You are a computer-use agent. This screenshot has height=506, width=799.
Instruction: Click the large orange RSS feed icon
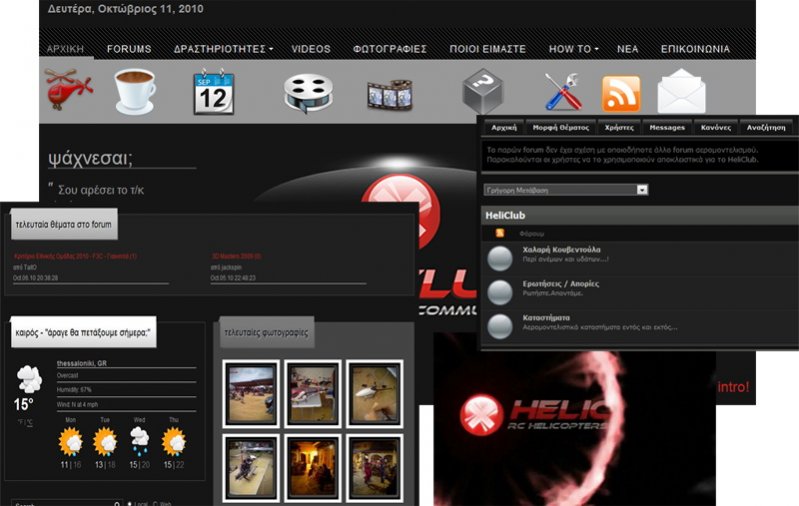[621, 93]
